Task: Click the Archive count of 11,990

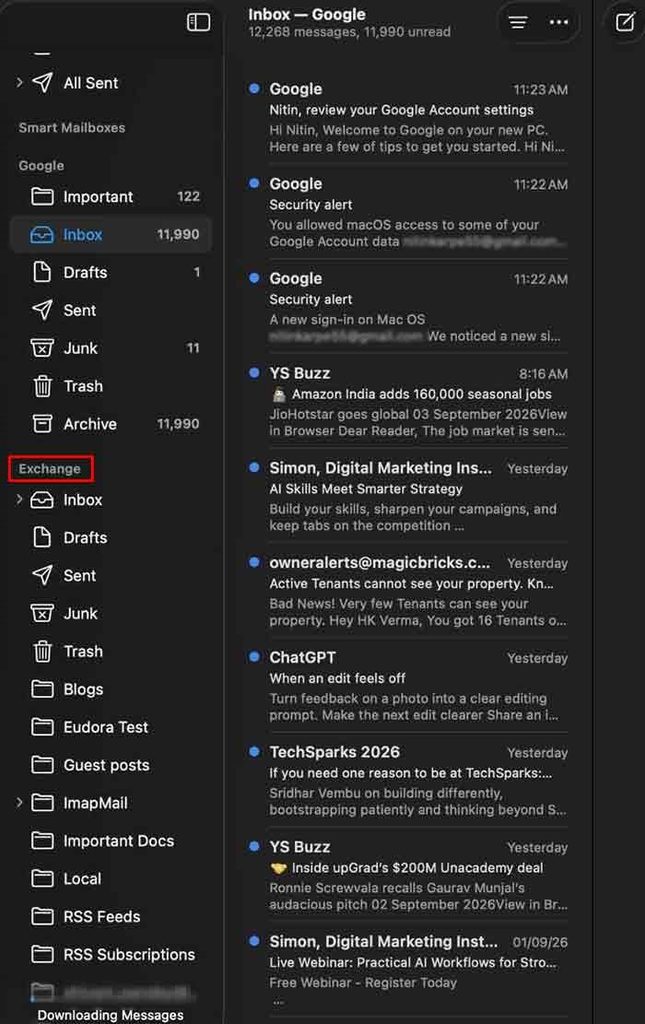Action: tap(178, 424)
